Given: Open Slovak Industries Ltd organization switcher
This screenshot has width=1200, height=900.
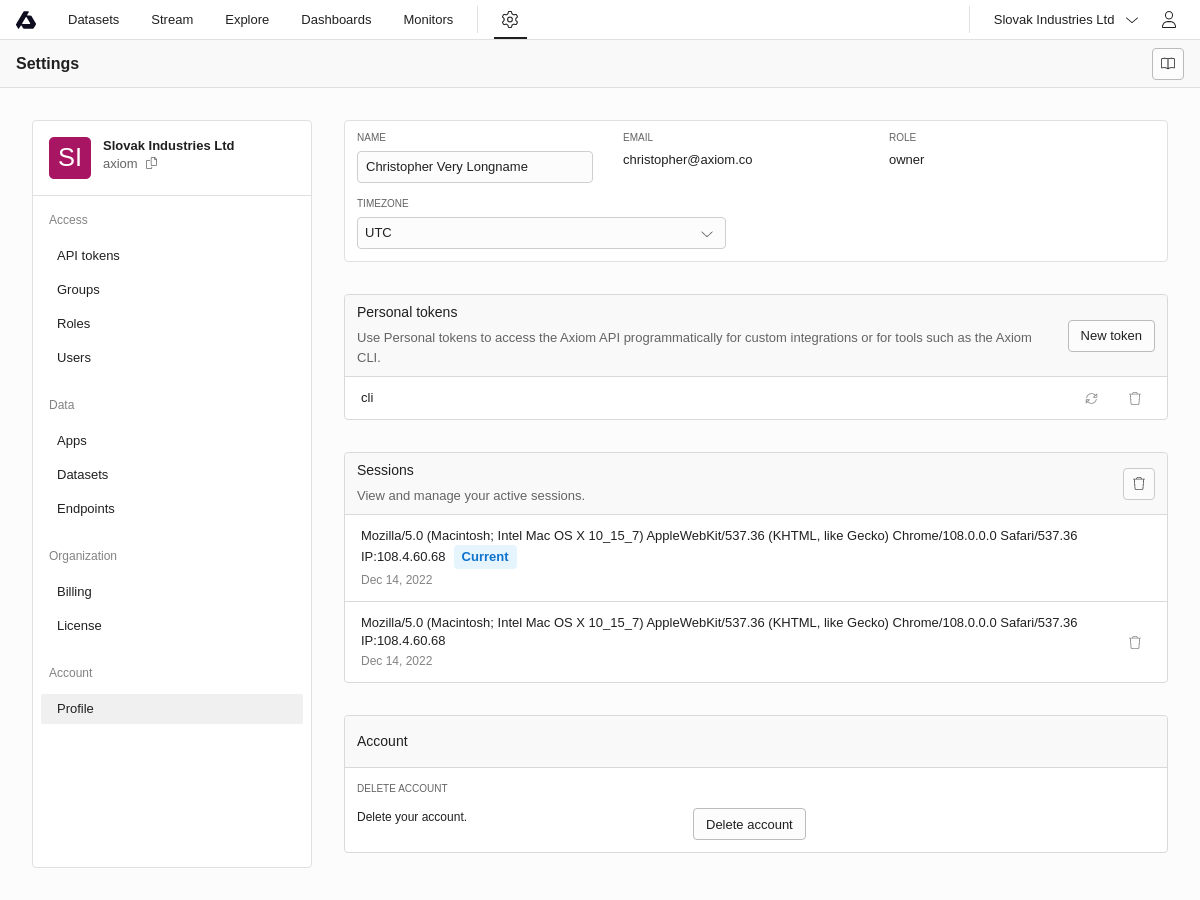Looking at the screenshot, I should [x=1065, y=20].
